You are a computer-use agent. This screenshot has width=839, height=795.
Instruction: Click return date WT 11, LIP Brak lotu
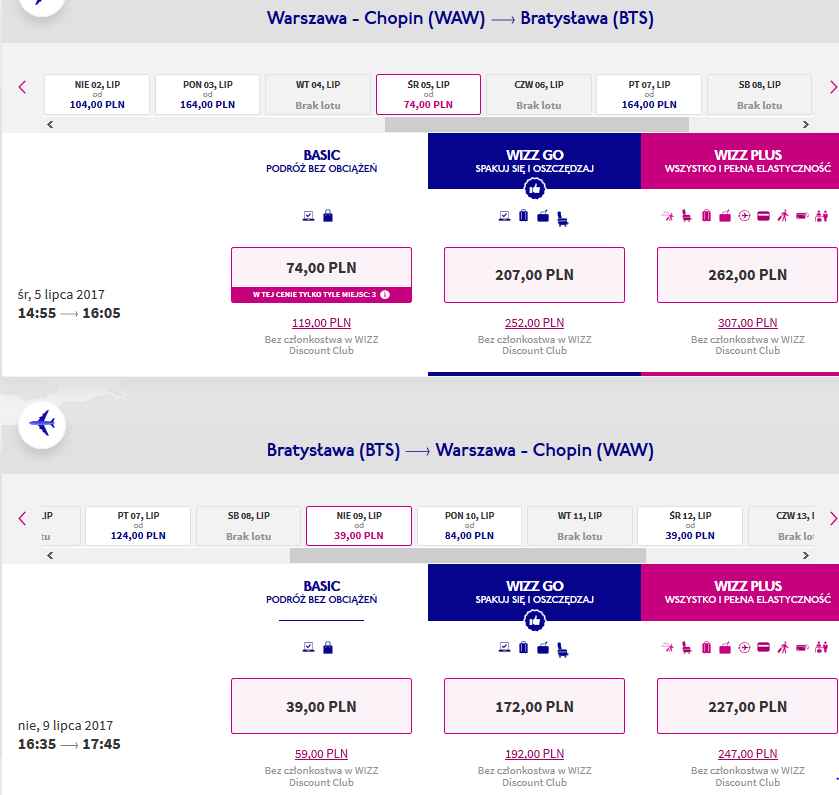pos(579,526)
